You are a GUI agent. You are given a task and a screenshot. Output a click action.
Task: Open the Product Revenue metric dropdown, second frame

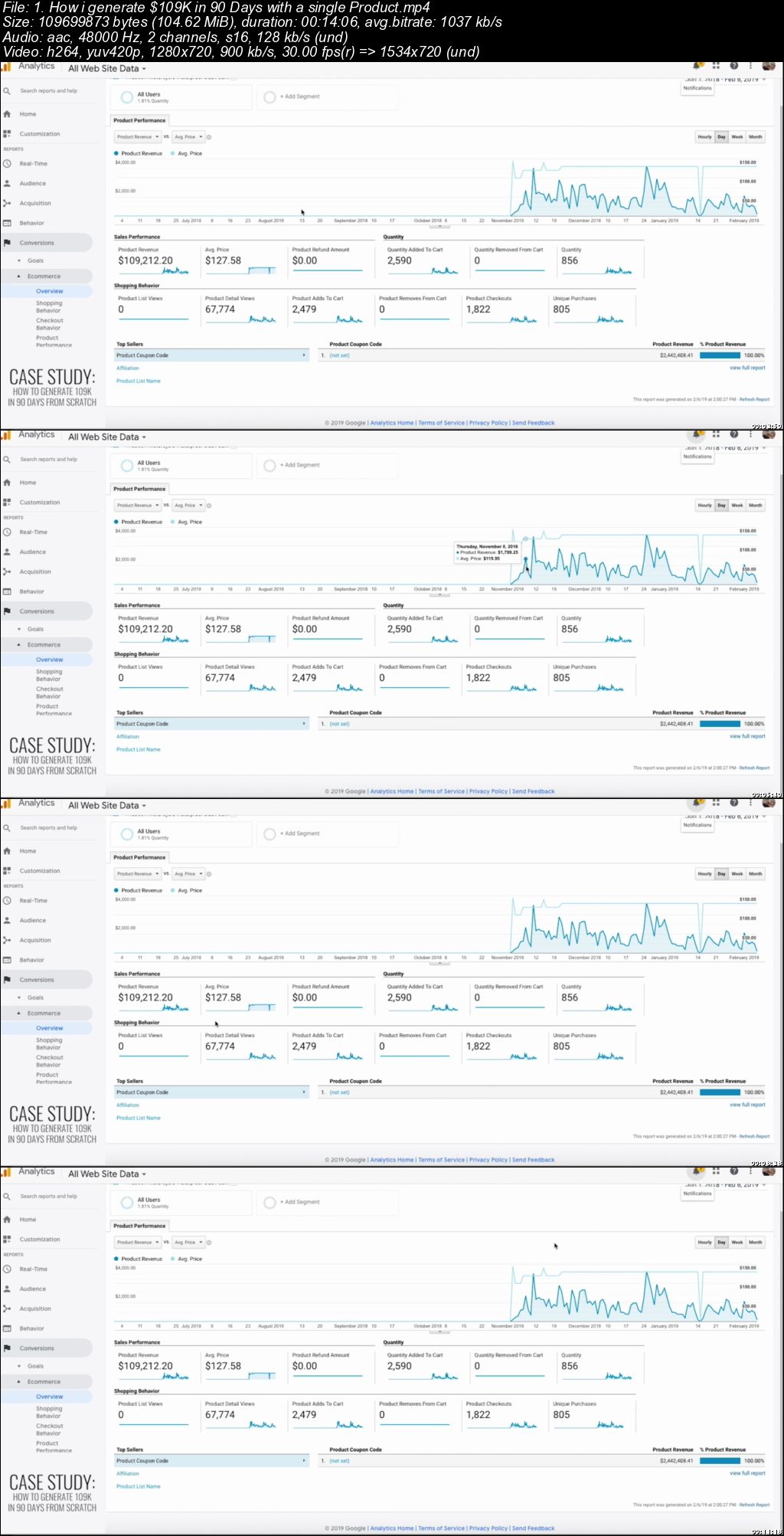click(x=138, y=506)
